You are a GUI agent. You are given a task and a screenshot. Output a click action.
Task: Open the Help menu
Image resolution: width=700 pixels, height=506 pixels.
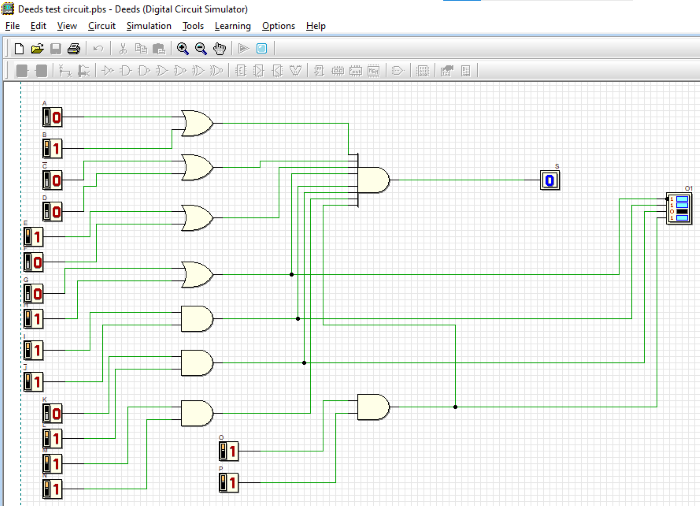coord(316,26)
